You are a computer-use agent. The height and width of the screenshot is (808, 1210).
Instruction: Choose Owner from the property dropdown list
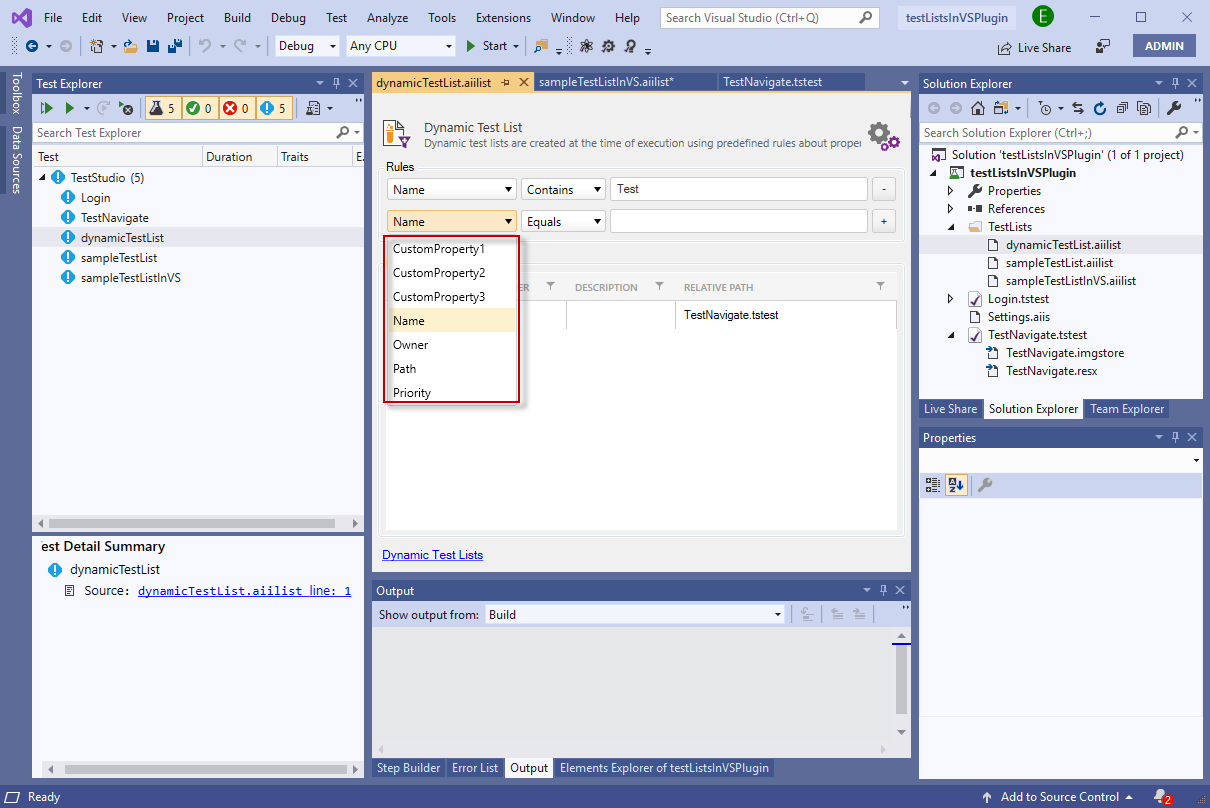451,345
